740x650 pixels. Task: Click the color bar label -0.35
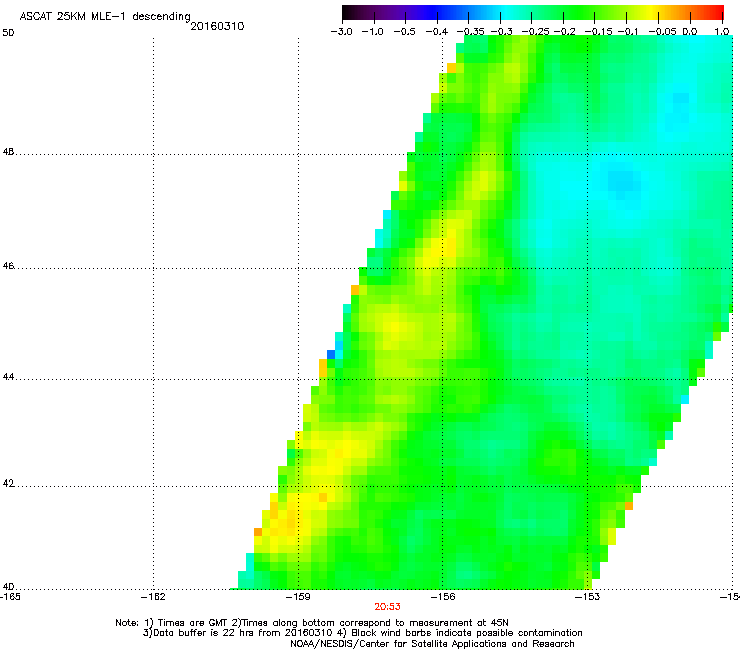[471, 32]
